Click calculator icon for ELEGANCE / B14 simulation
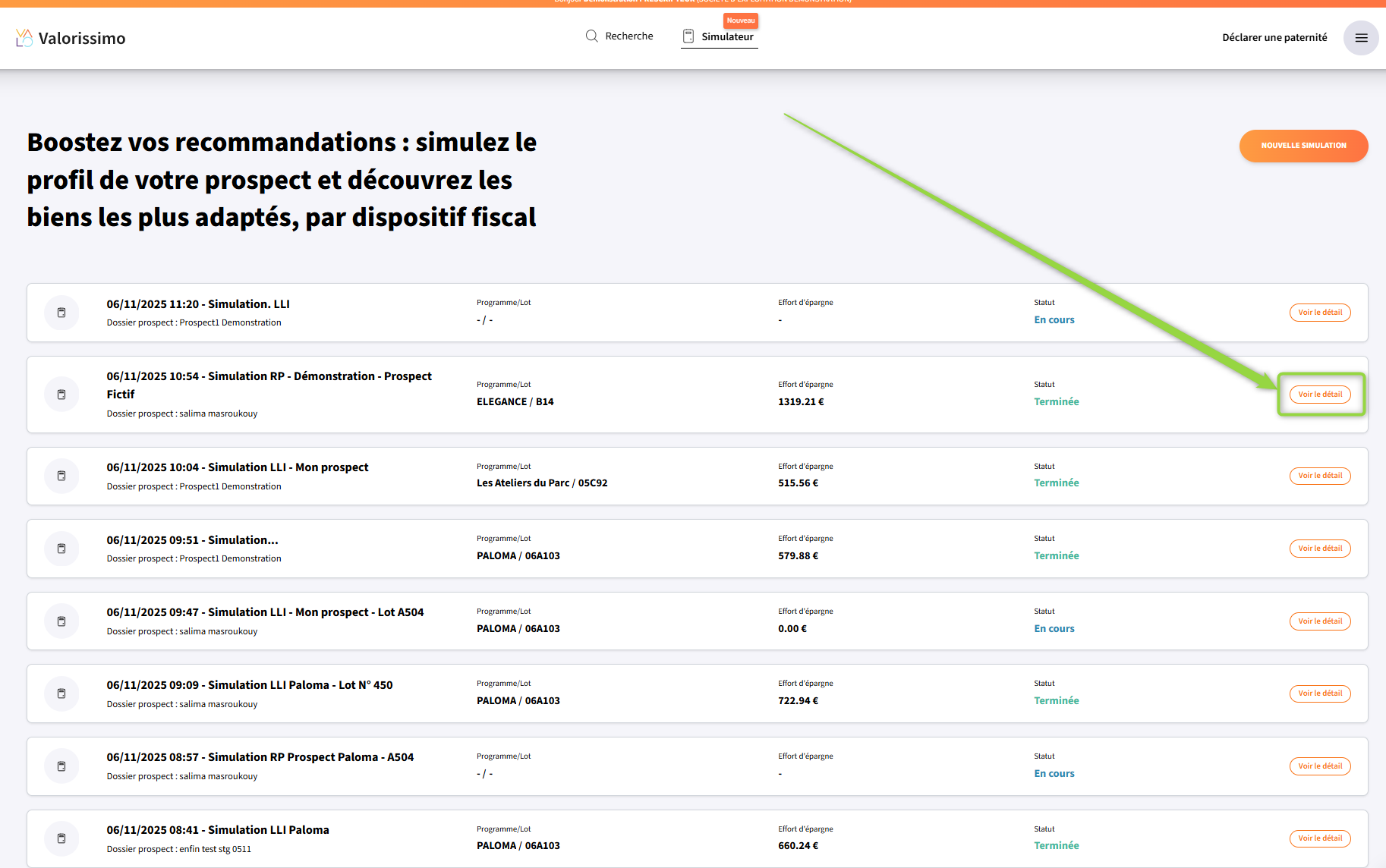Viewport: 1386px width, 868px height. [x=61, y=395]
